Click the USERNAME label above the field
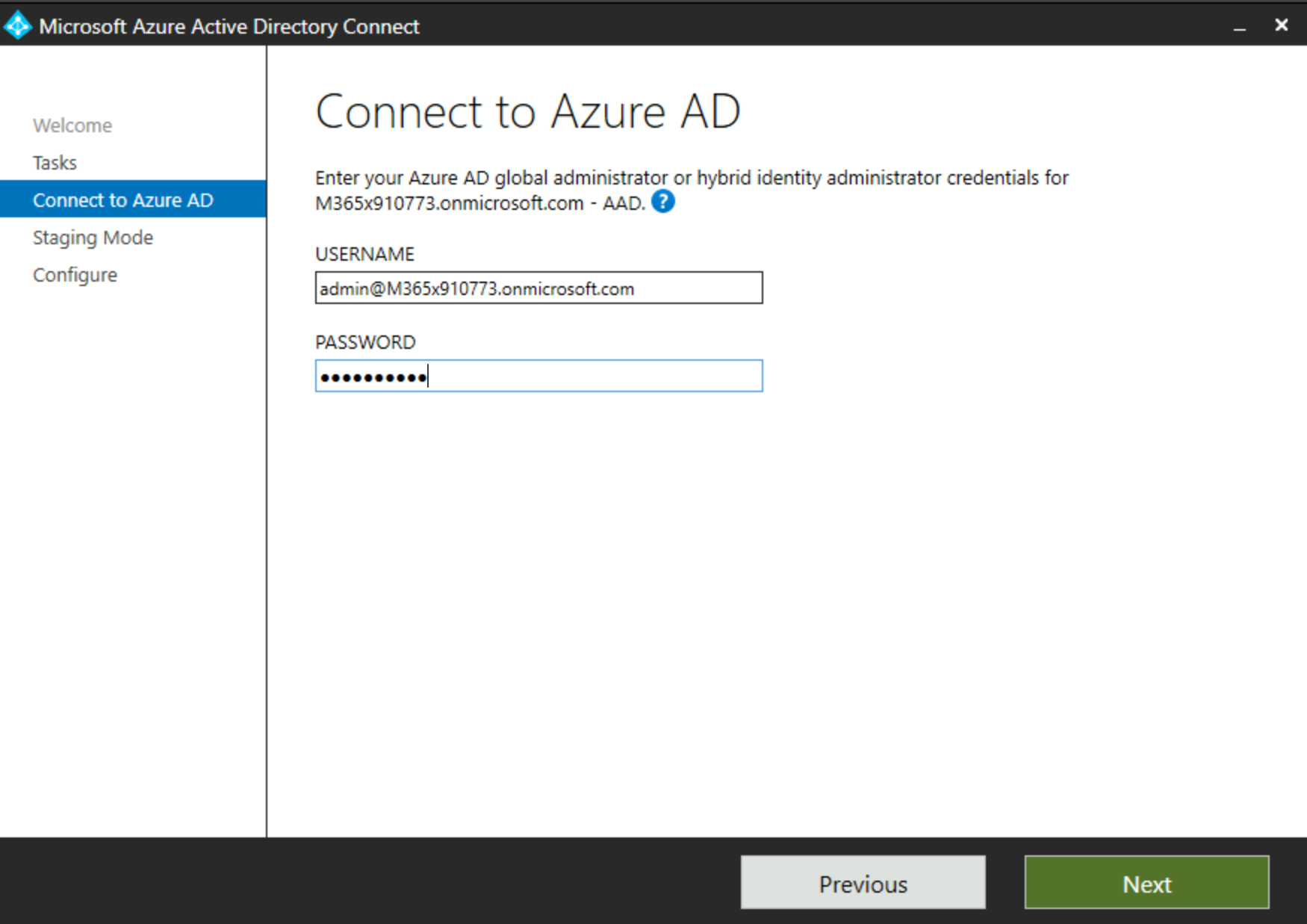The height and width of the screenshot is (924, 1307). (x=364, y=254)
